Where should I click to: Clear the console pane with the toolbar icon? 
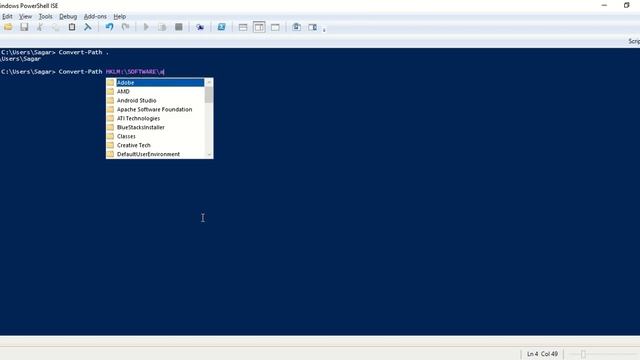(x=88, y=27)
